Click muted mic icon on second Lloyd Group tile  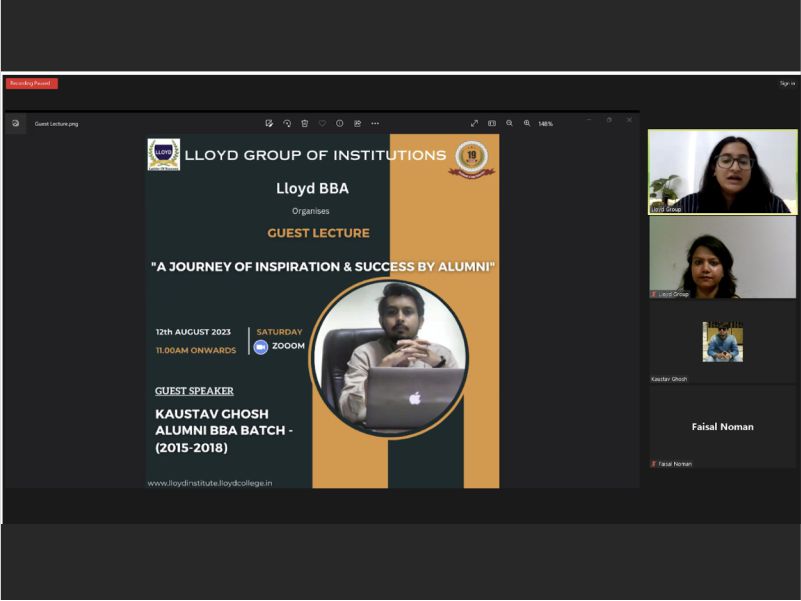click(653, 294)
